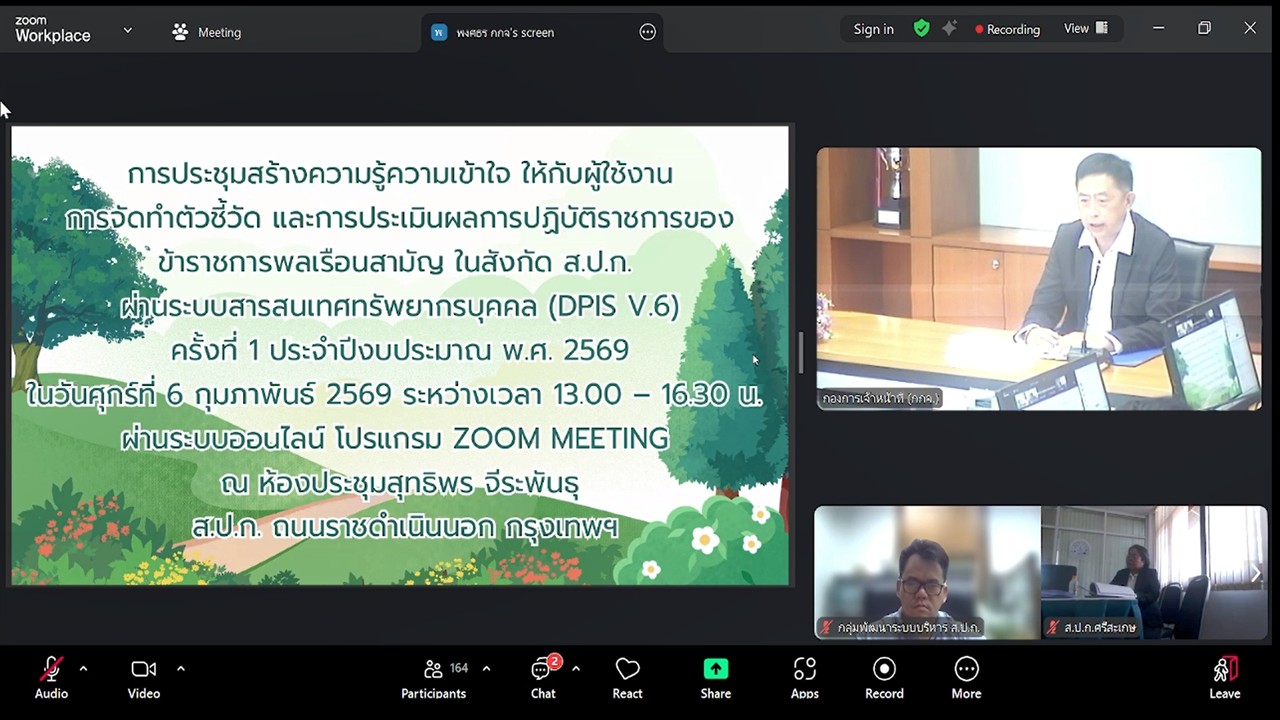Open the Zoom Workplace dropdown
The height and width of the screenshot is (720, 1280).
pos(127,31)
